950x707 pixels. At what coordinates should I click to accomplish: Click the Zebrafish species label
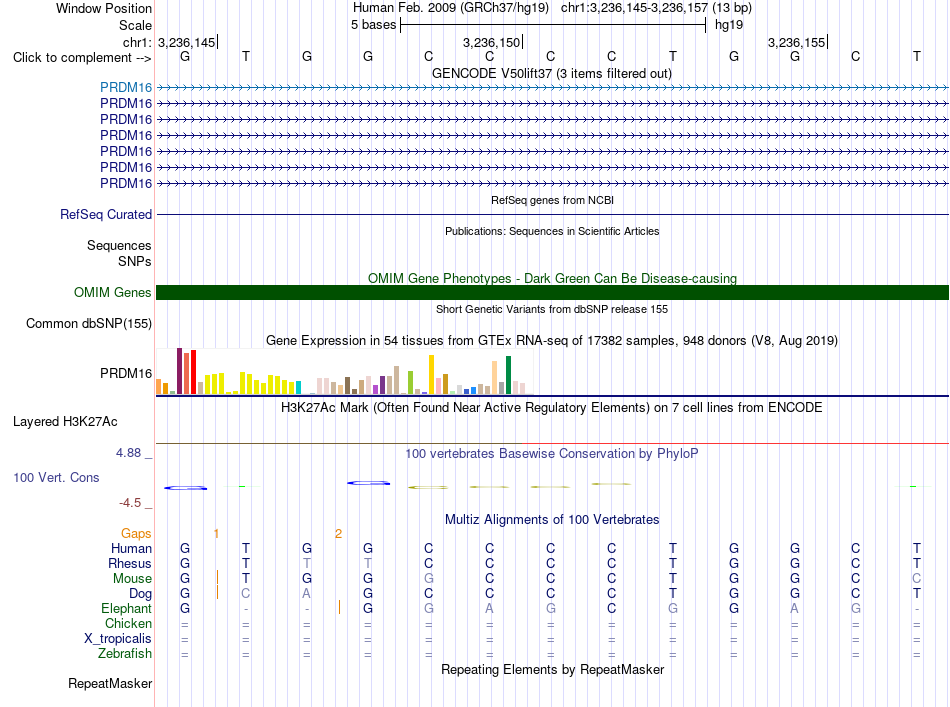tap(125, 654)
